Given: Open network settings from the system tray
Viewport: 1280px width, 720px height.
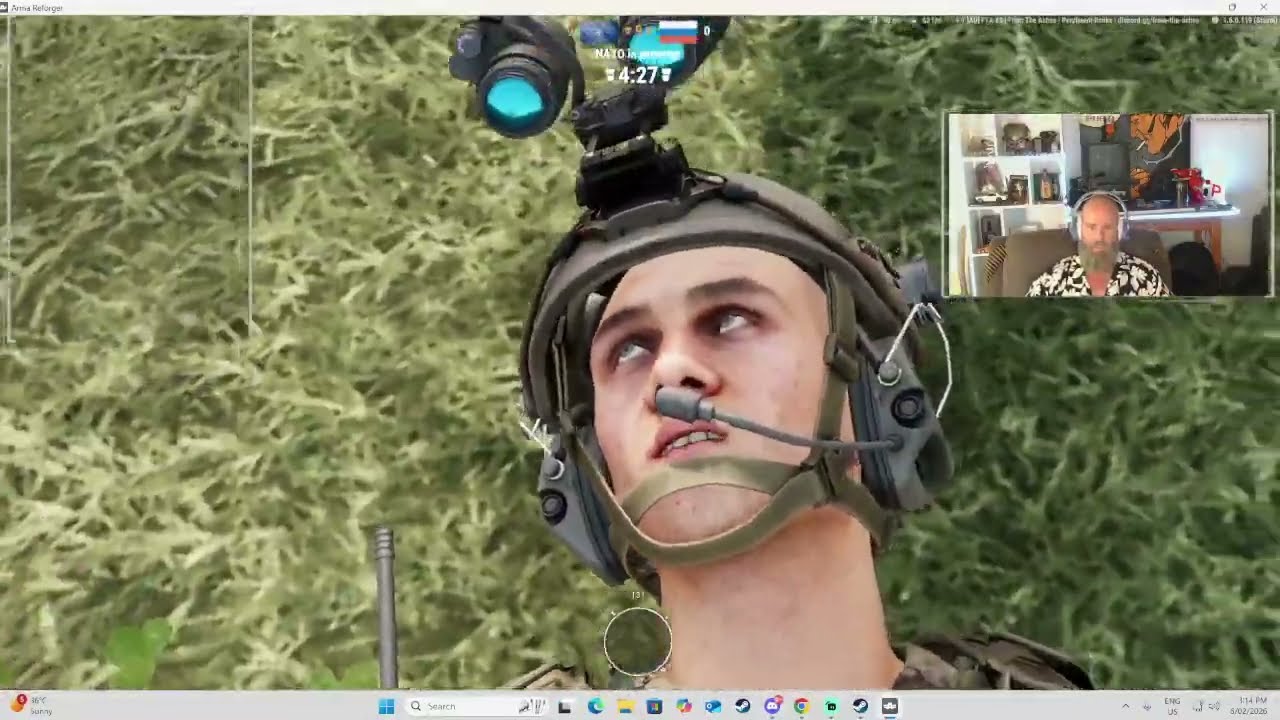Looking at the screenshot, I should (1198, 706).
